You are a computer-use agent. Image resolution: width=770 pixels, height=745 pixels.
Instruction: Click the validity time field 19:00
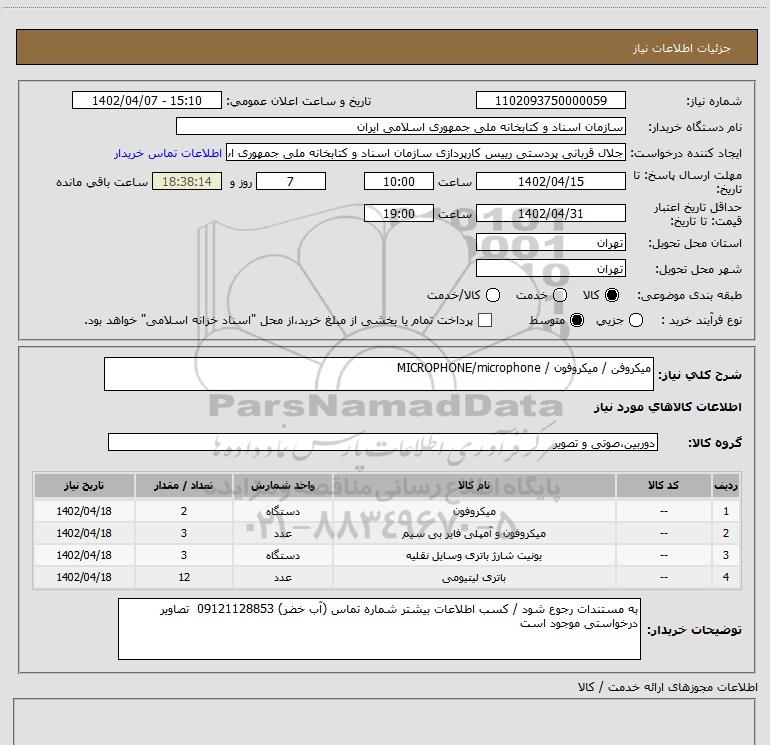click(399, 213)
